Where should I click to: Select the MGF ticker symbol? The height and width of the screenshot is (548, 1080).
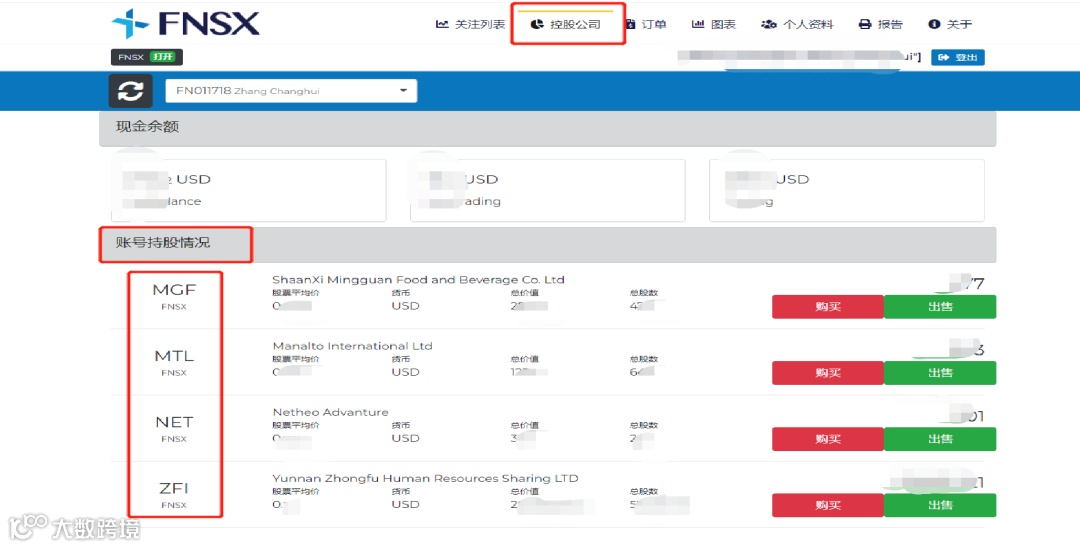(174, 290)
